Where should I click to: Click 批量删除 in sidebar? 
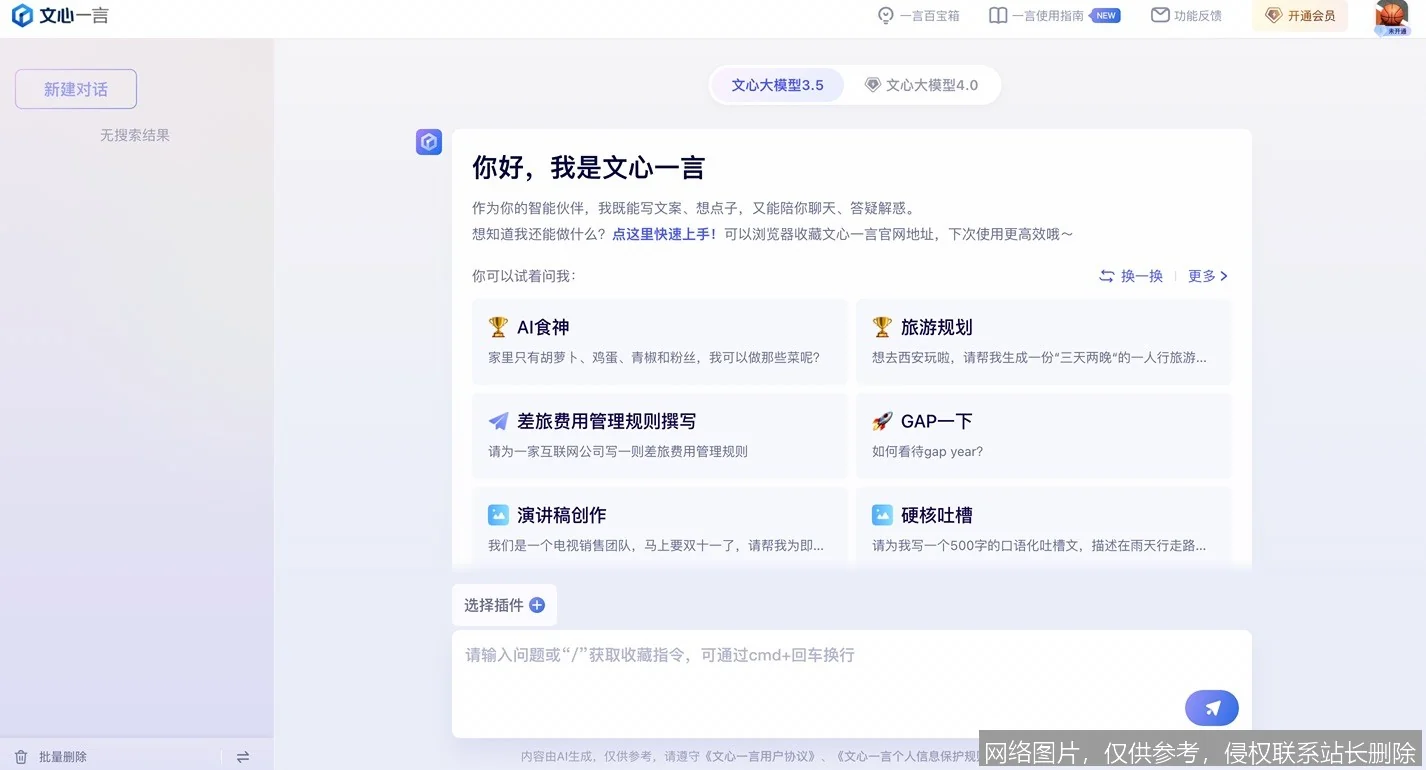[51, 757]
